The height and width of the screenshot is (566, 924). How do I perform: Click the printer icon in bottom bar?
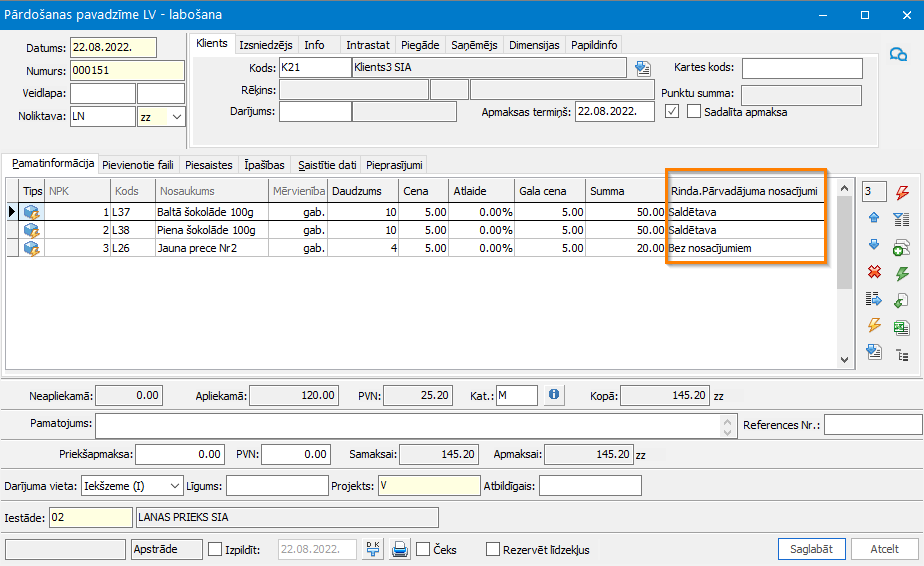(400, 549)
